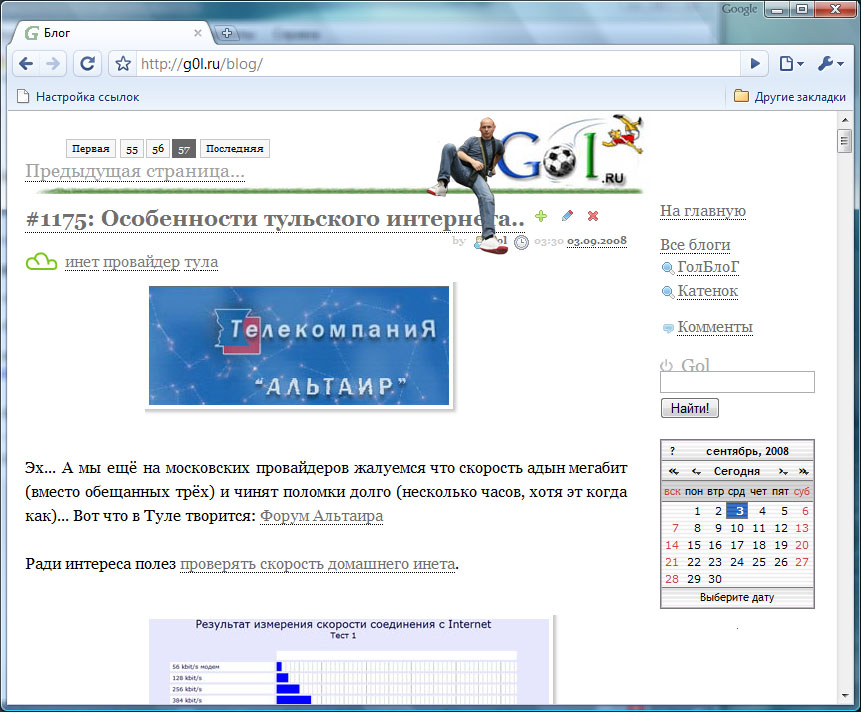Screen dimensions: 861x712
Task: Click Сегодня in the calendar
Action: point(737,471)
